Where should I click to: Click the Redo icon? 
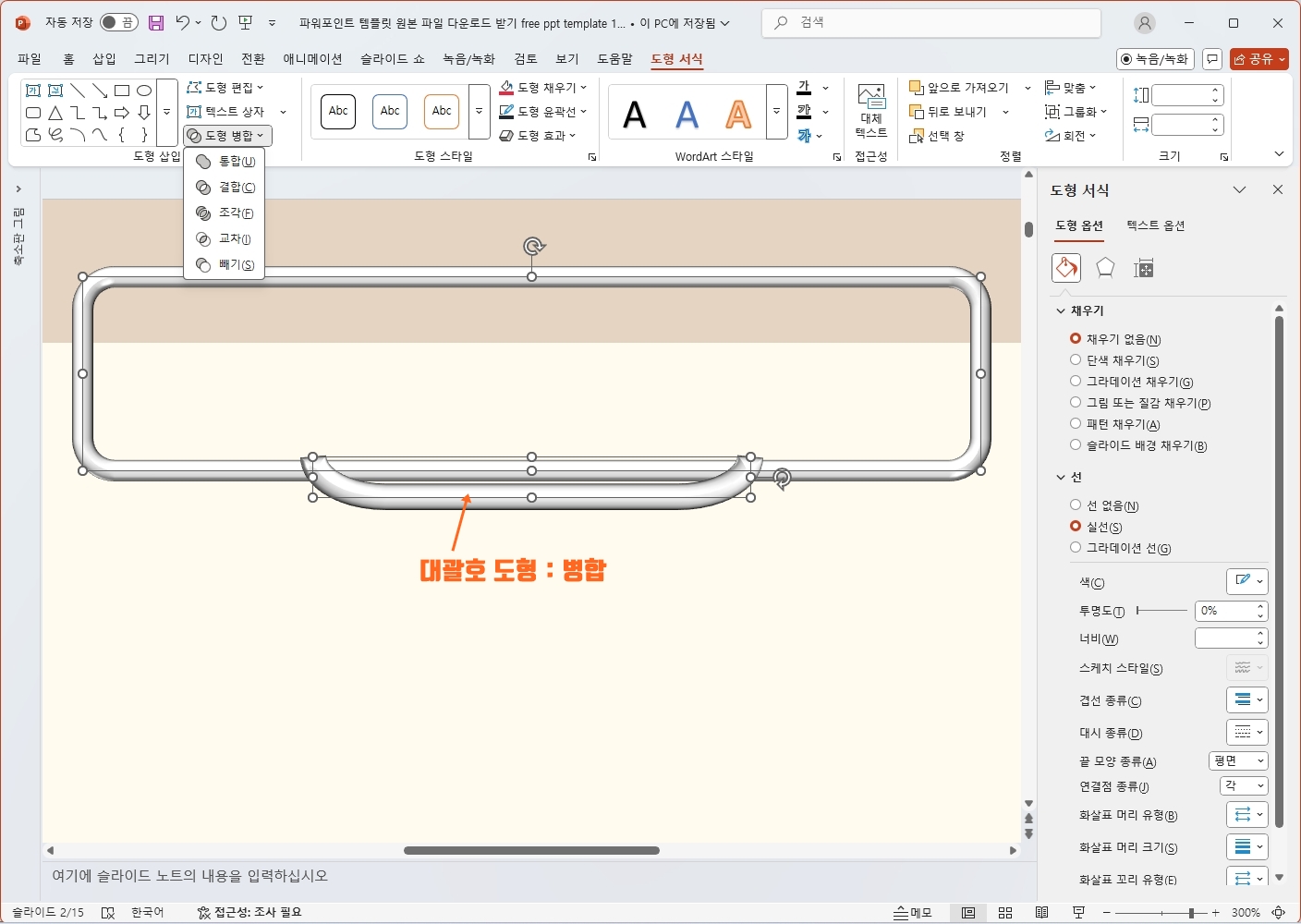[219, 23]
